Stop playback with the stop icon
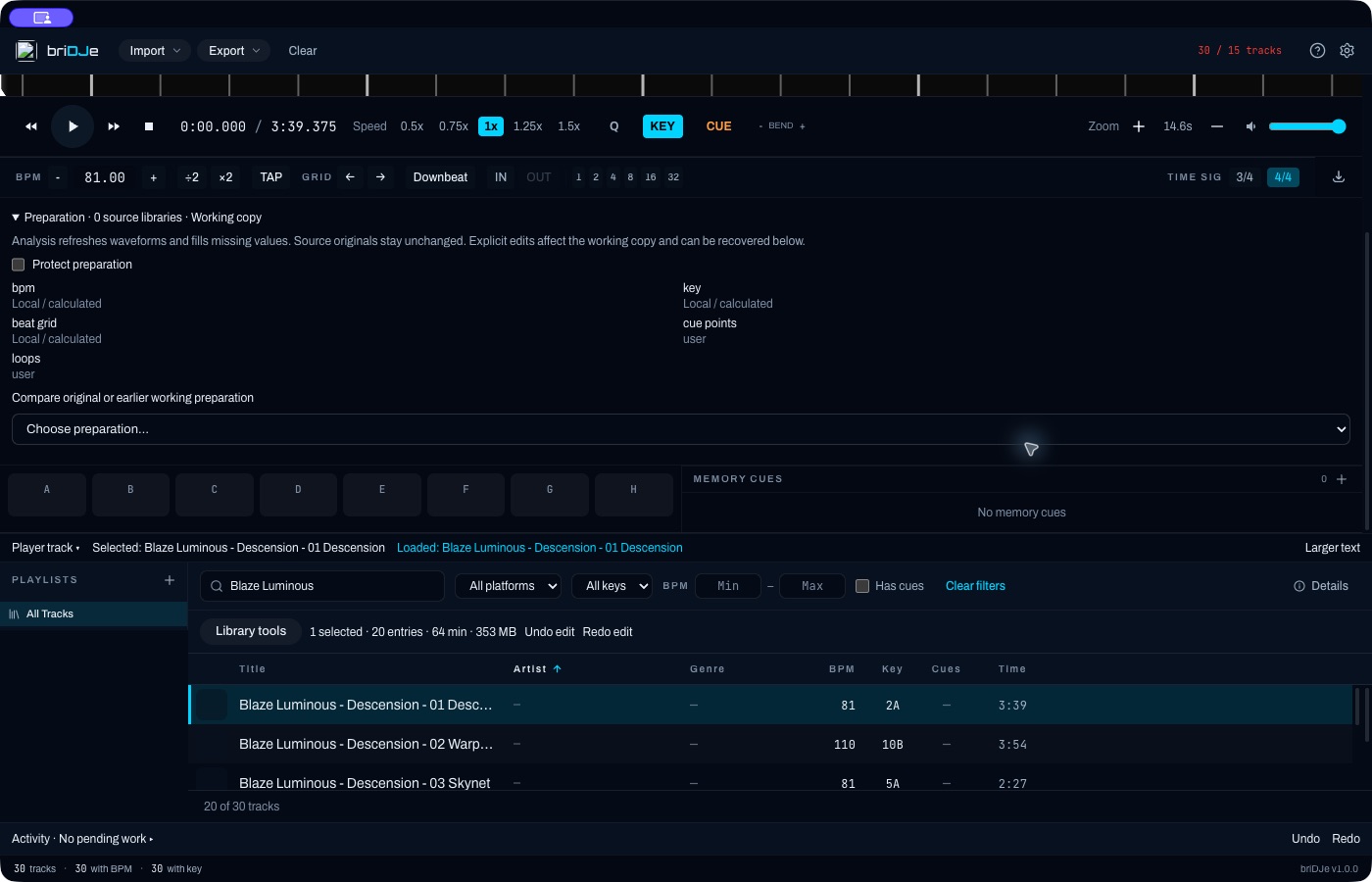This screenshot has height=882, width=1372. pos(149,126)
